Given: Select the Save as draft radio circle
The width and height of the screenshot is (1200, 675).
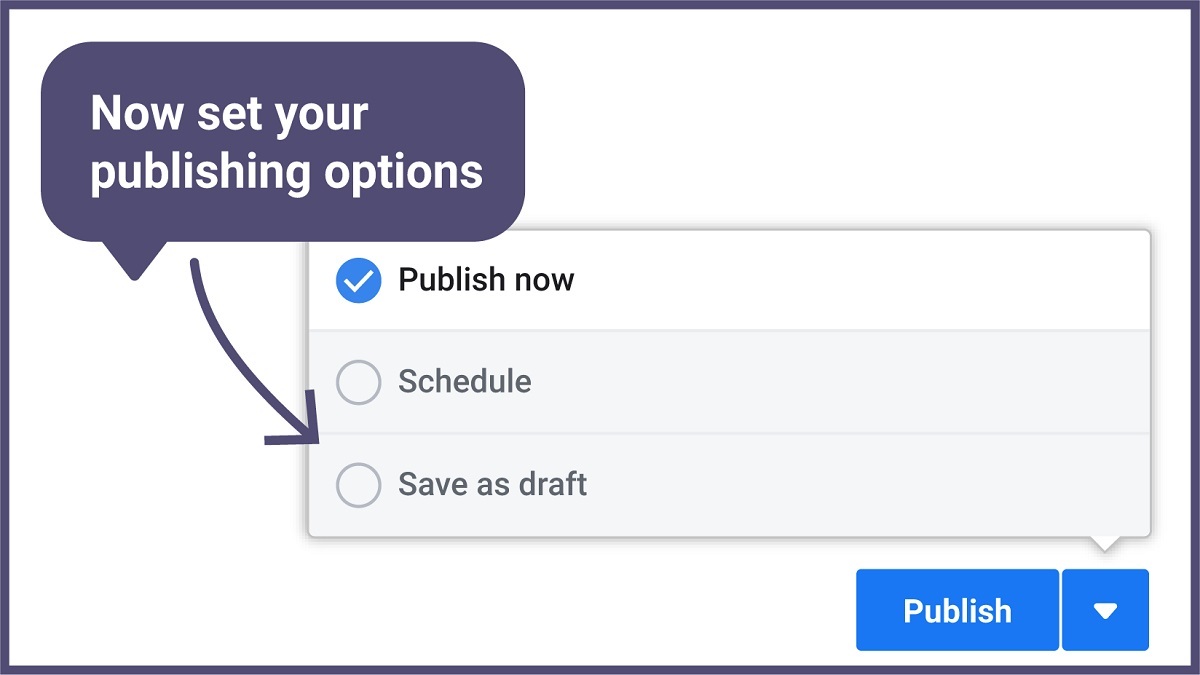Looking at the screenshot, I should tap(358, 485).
